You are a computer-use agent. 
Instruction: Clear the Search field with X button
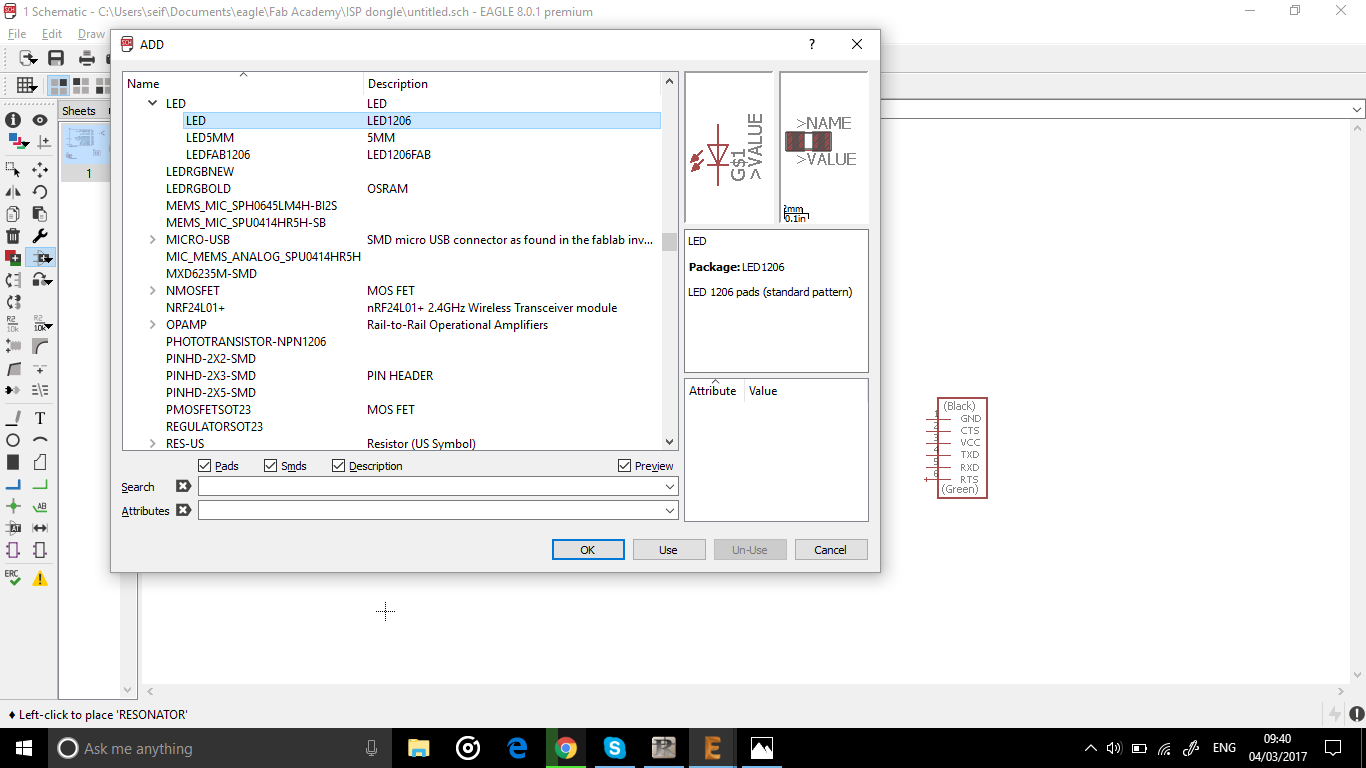(x=183, y=487)
